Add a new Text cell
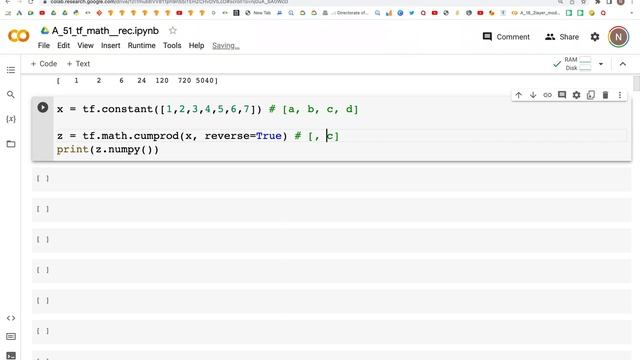This screenshot has height=360, width=640. [x=78, y=64]
